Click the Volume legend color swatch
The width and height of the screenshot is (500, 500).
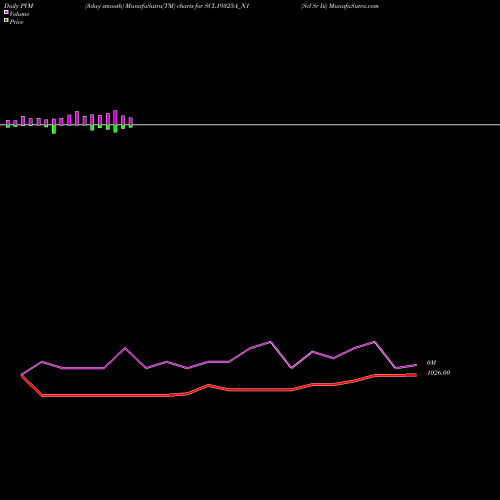click(6, 12)
